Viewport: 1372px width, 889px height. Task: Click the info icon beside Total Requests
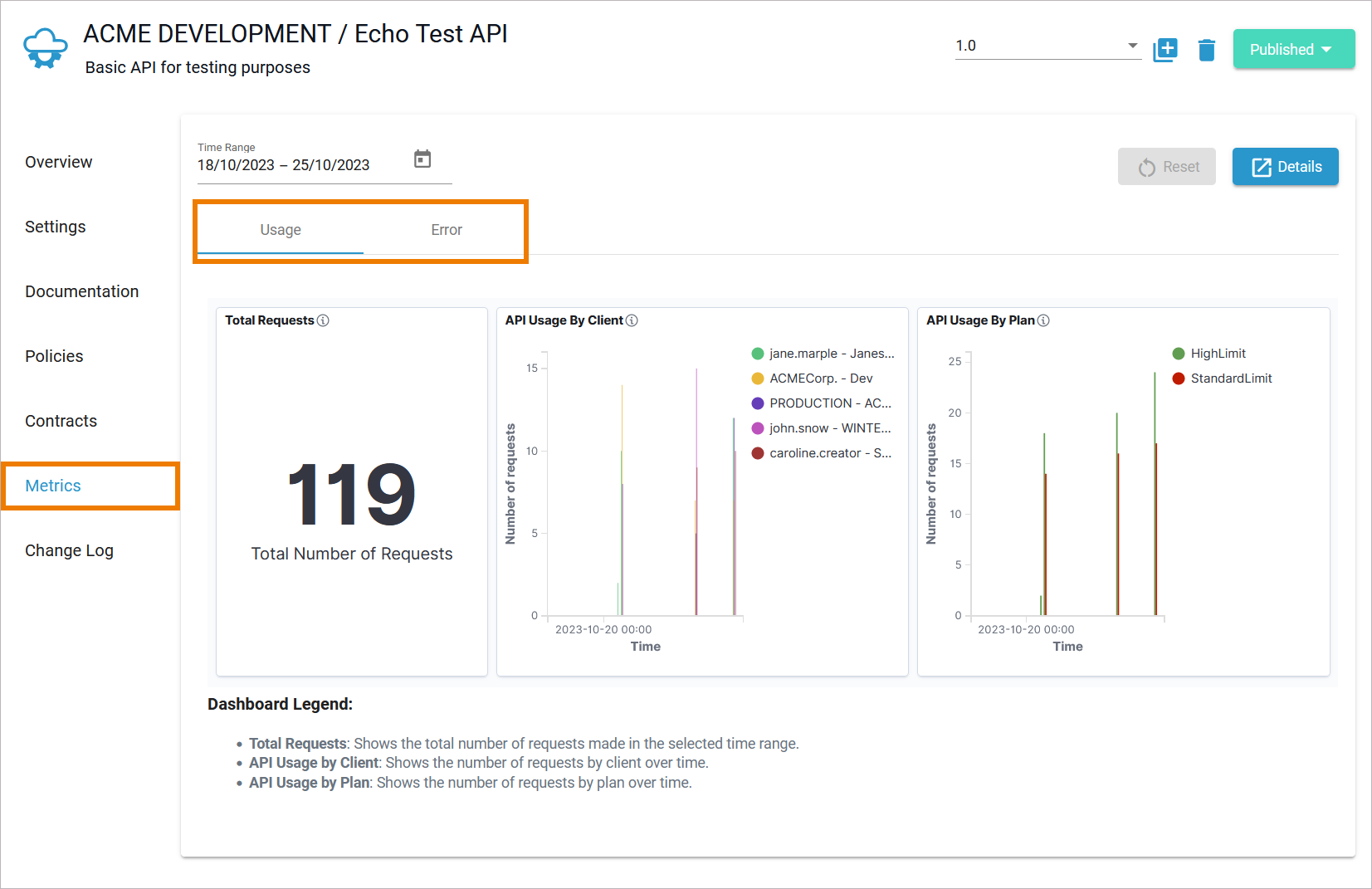click(x=325, y=320)
